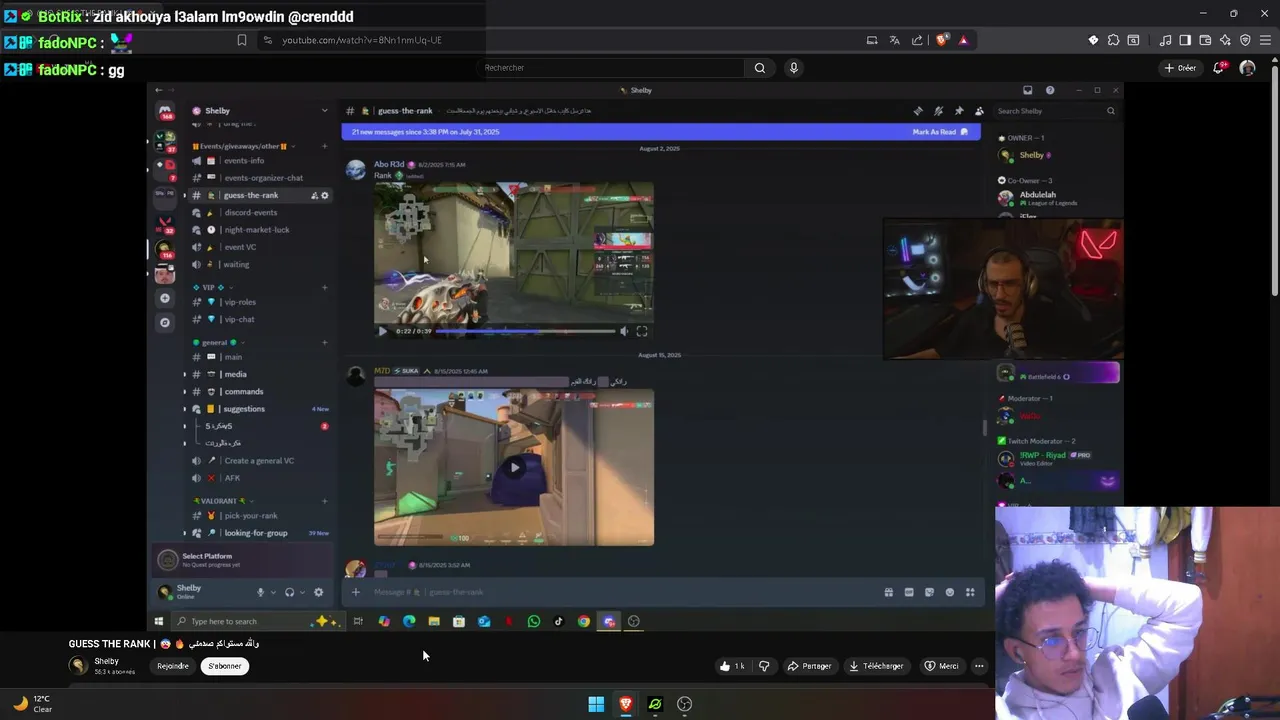Create invite for guess-the-rank channel
This screenshot has height=720, width=1280.
(314, 195)
